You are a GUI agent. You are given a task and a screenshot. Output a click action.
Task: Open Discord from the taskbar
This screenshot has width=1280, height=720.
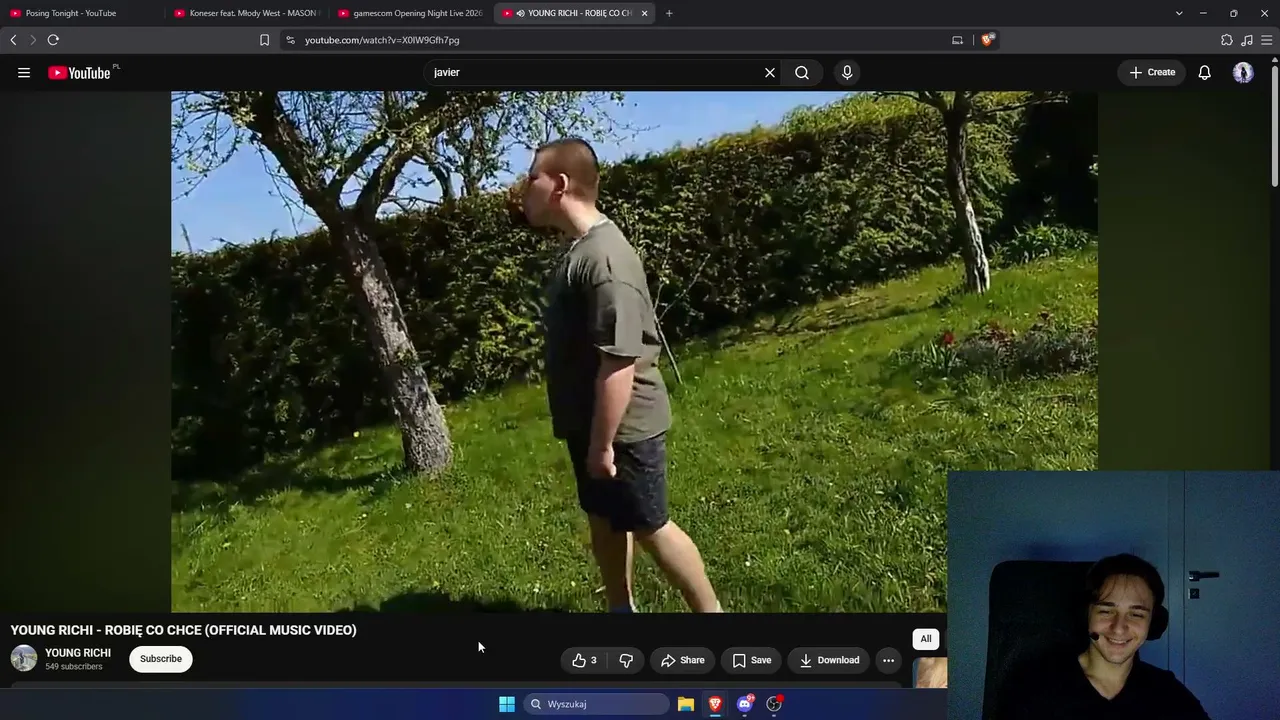click(745, 704)
